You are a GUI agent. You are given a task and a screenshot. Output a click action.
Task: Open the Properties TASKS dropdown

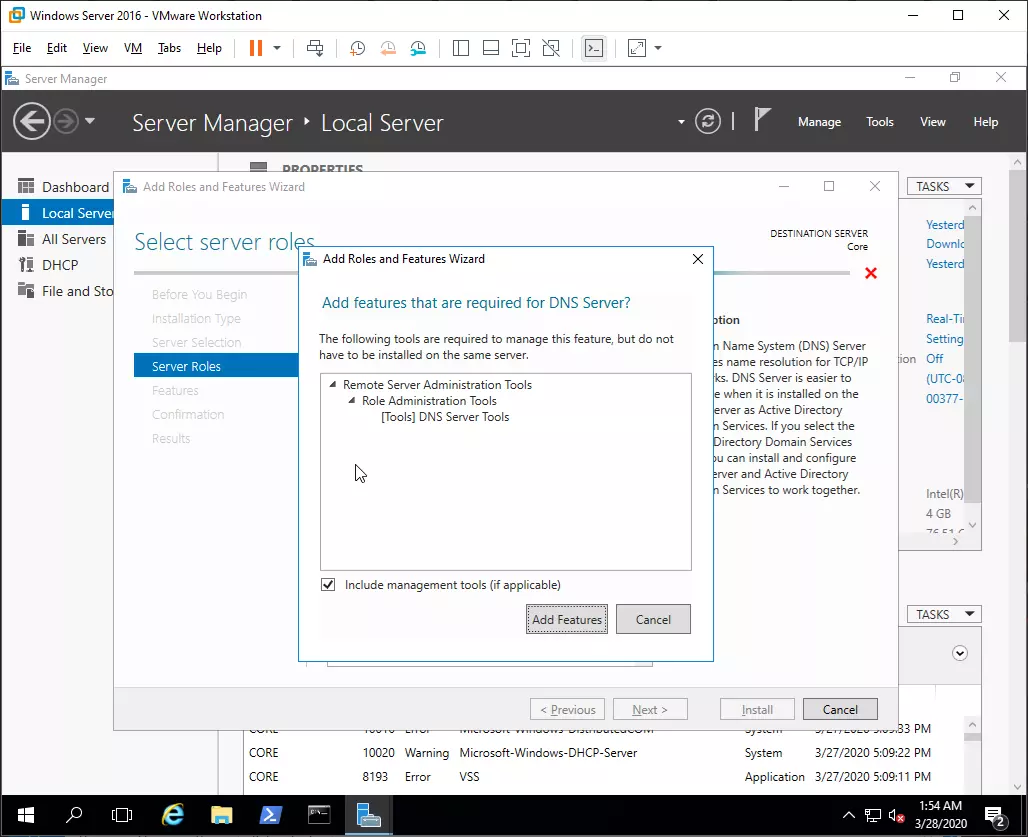[944, 186]
